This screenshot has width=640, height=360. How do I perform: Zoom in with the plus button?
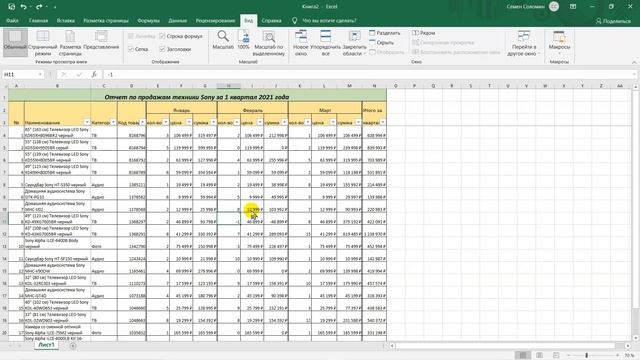(617, 356)
